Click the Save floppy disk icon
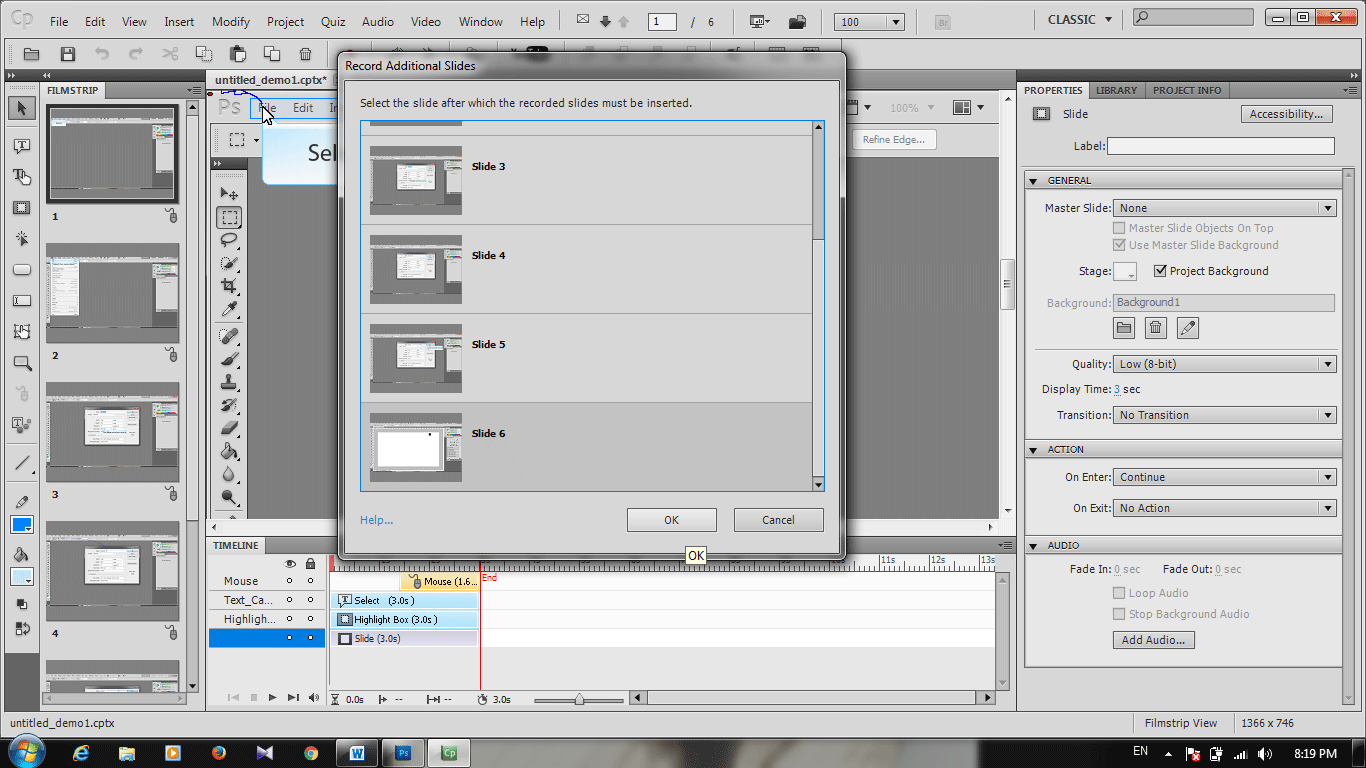Viewport: 1366px width, 768px height. click(68, 54)
